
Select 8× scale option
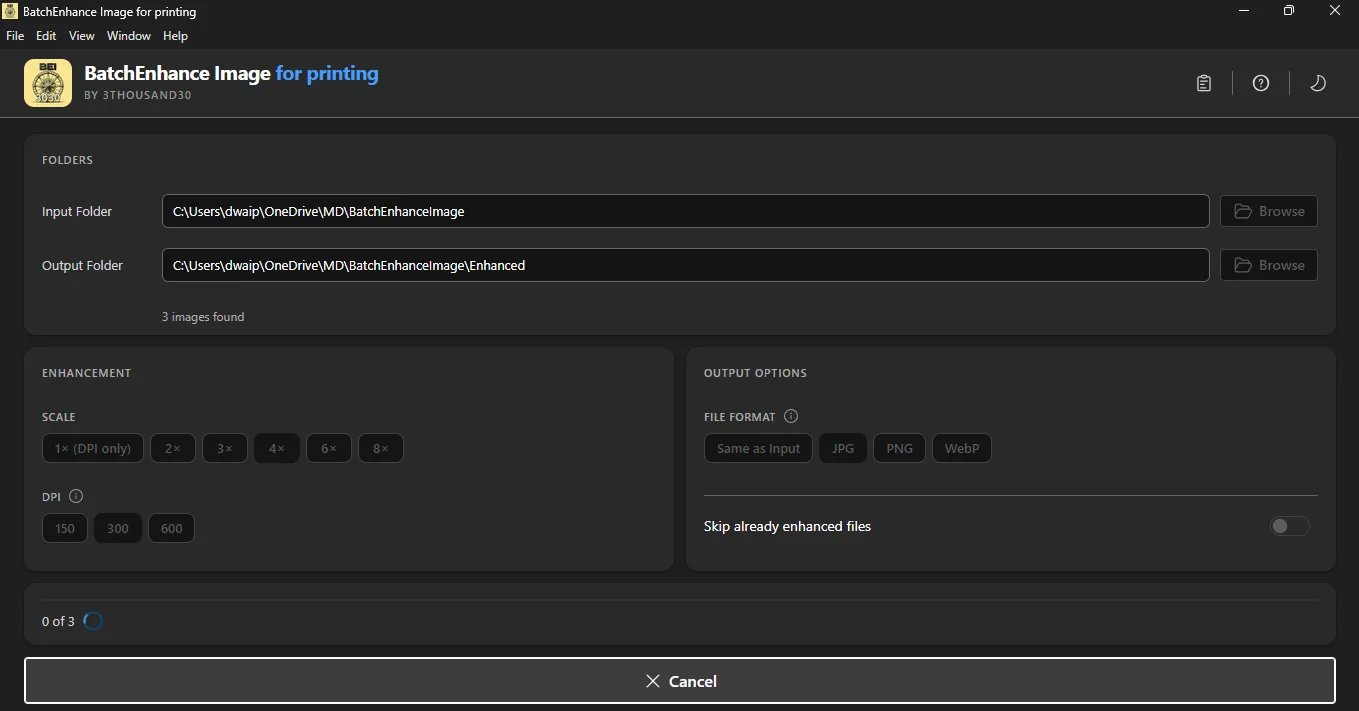tap(381, 448)
